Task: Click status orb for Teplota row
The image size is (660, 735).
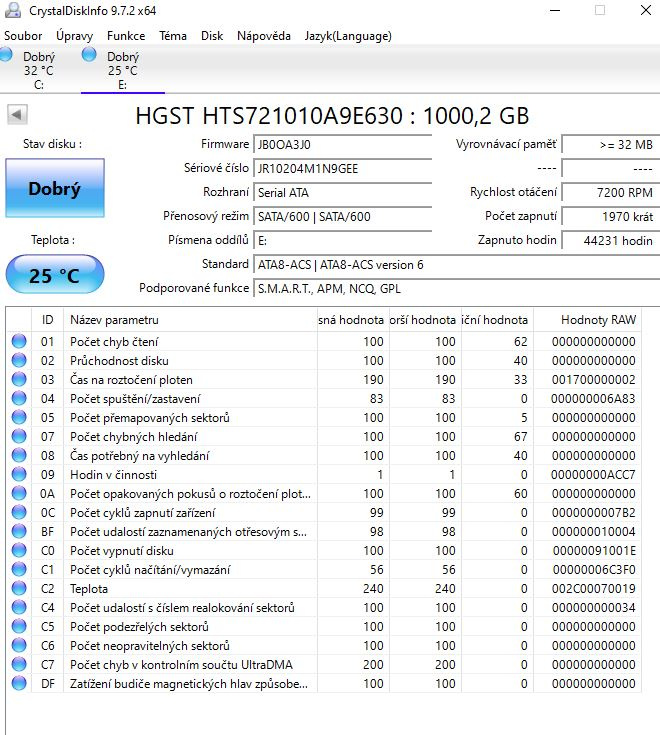Action: point(19,589)
